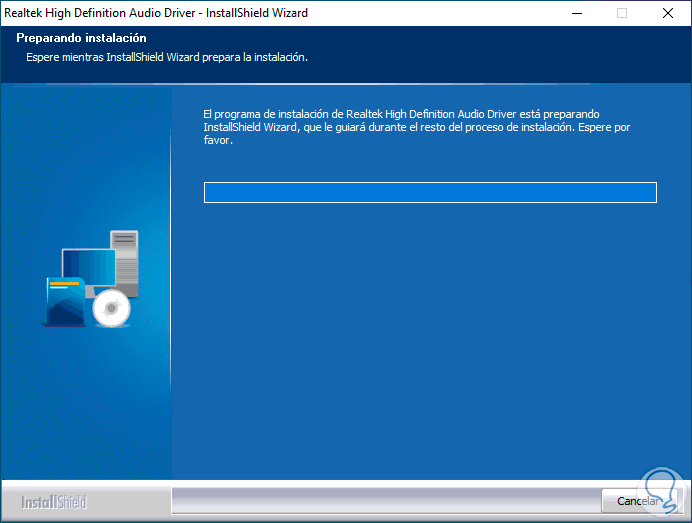
Task: Click the installation progress bar
Action: [x=430, y=192]
